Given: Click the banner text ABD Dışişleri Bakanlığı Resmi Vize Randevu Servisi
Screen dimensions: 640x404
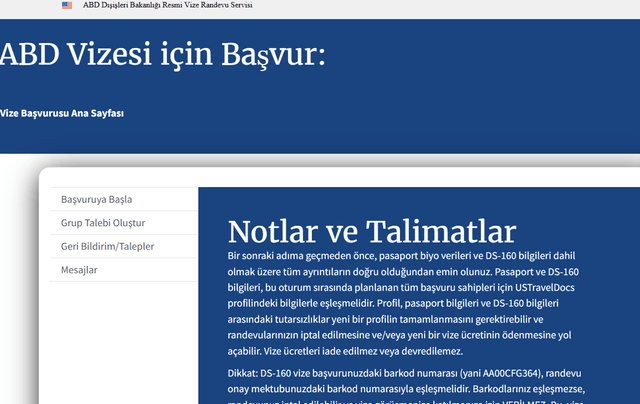Looking at the screenshot, I should coord(167,5).
